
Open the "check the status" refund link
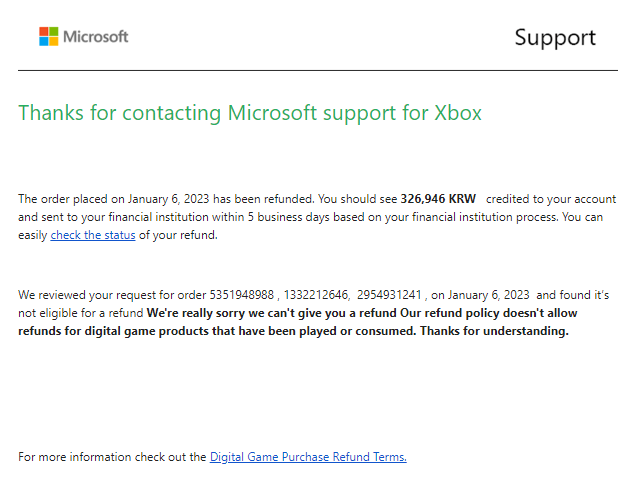coord(93,235)
